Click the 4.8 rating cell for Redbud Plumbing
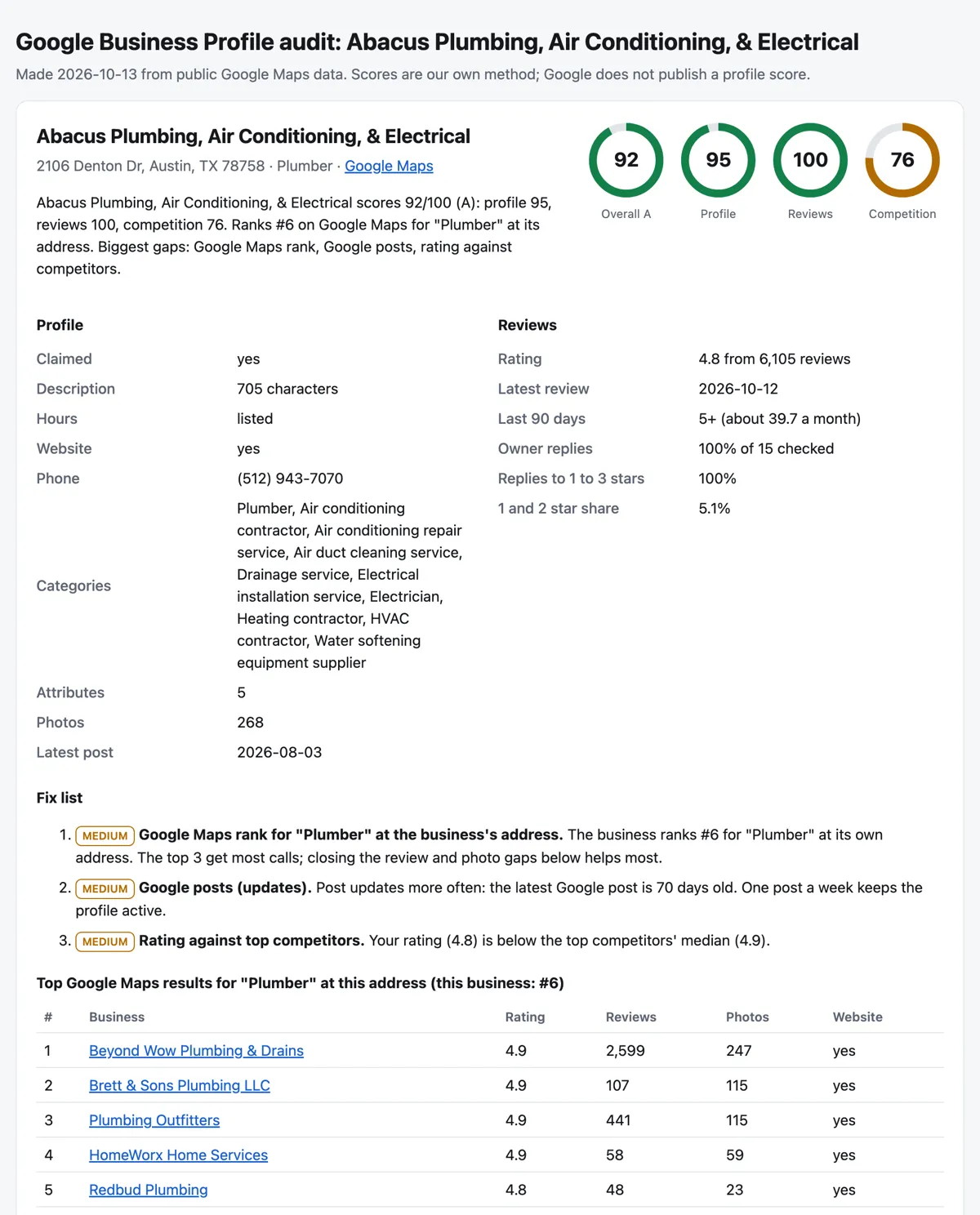This screenshot has width=980, height=1215. coord(516,1190)
